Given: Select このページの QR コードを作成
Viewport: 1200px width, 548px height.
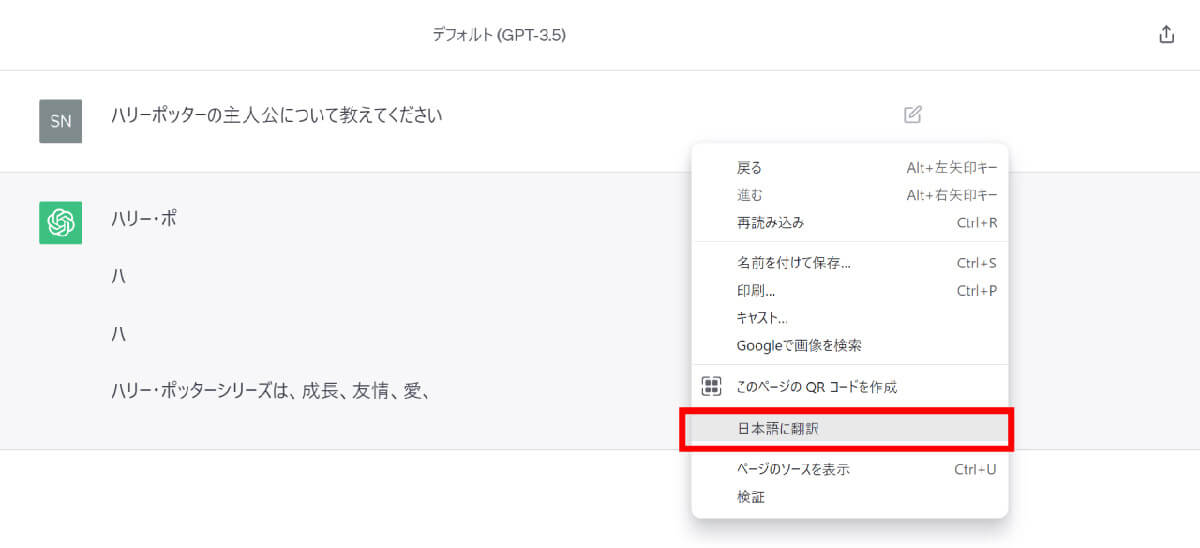Looking at the screenshot, I should (850, 386).
